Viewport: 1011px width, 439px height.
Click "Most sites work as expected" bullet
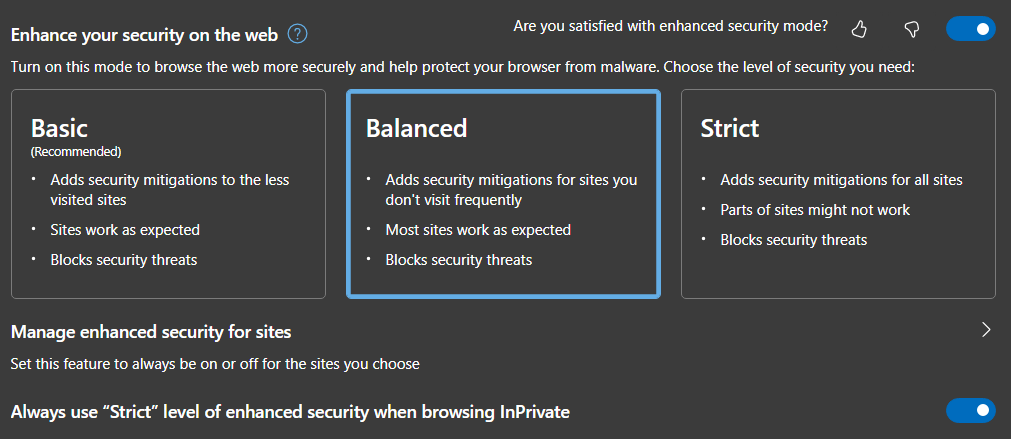click(x=478, y=229)
